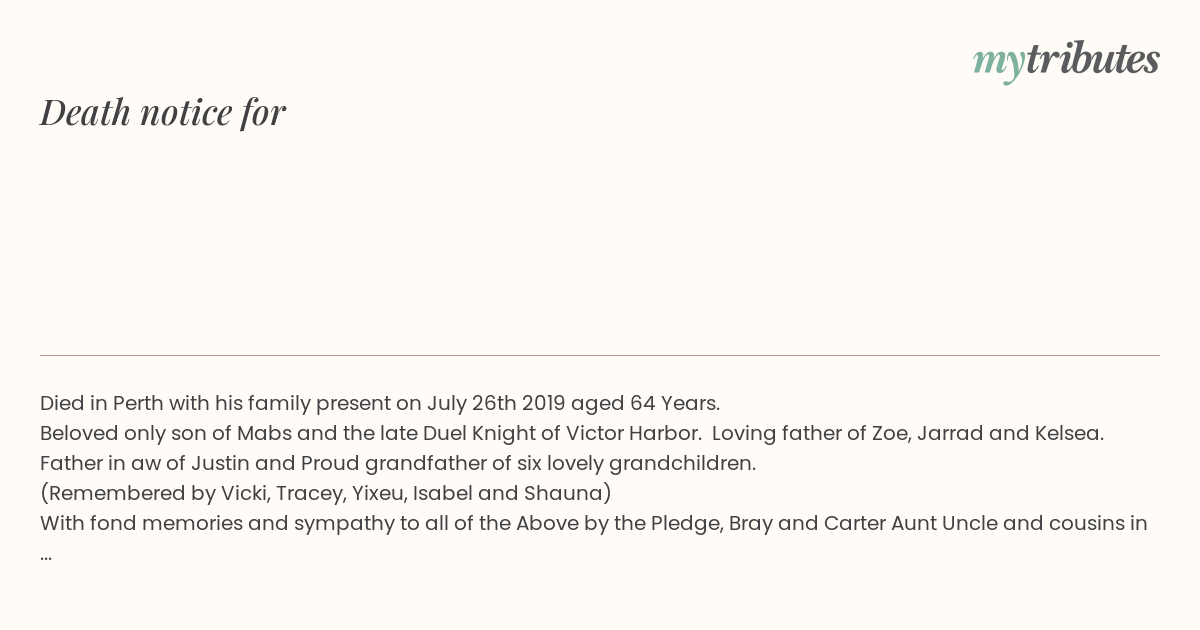Click the line beginning "With fond memories"
This screenshot has width=1200, height=630.
pos(594,523)
